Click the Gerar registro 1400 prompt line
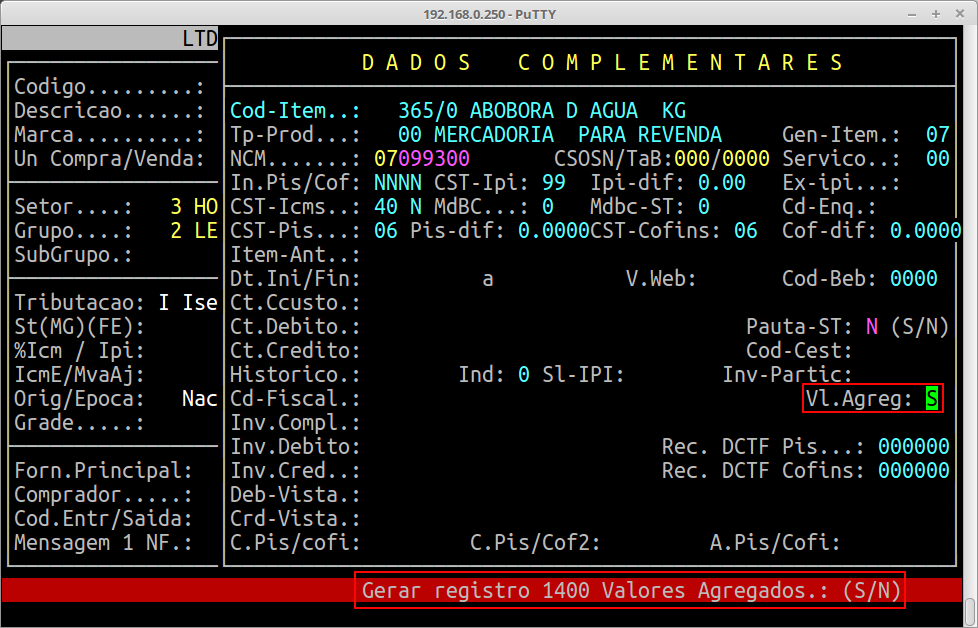 point(631,591)
